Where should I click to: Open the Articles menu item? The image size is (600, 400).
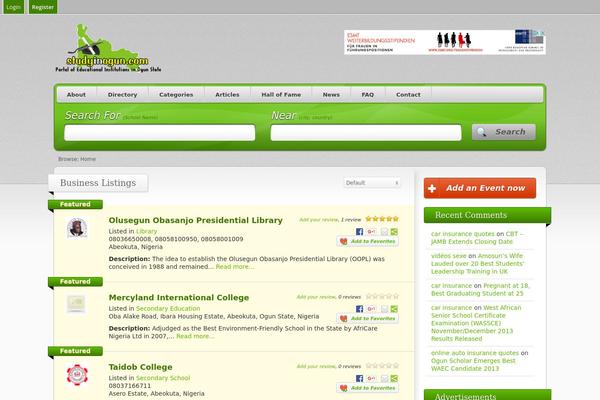point(227,95)
